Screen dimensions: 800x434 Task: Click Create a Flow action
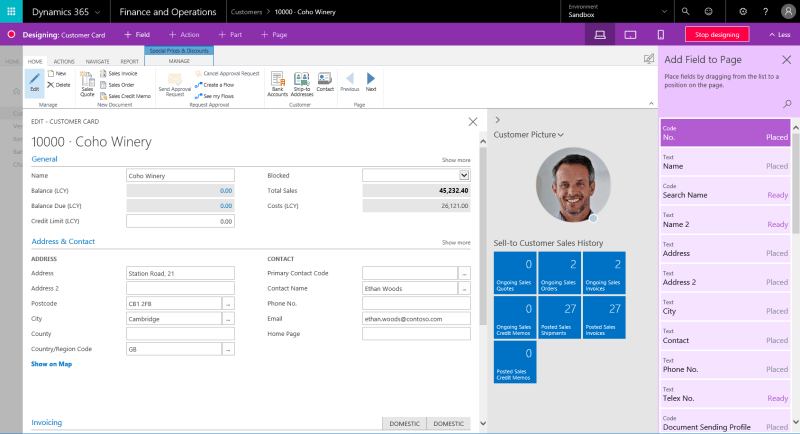215,85
